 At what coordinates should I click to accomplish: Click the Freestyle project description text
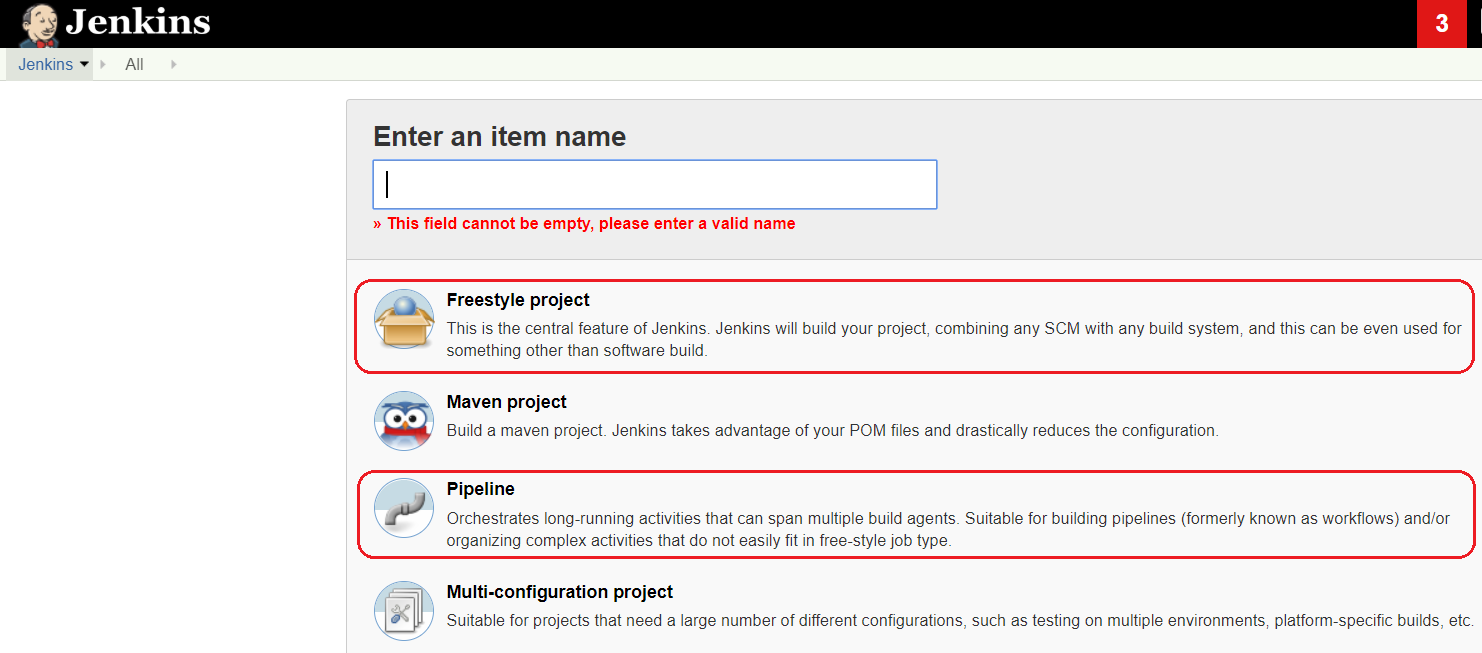(954, 339)
